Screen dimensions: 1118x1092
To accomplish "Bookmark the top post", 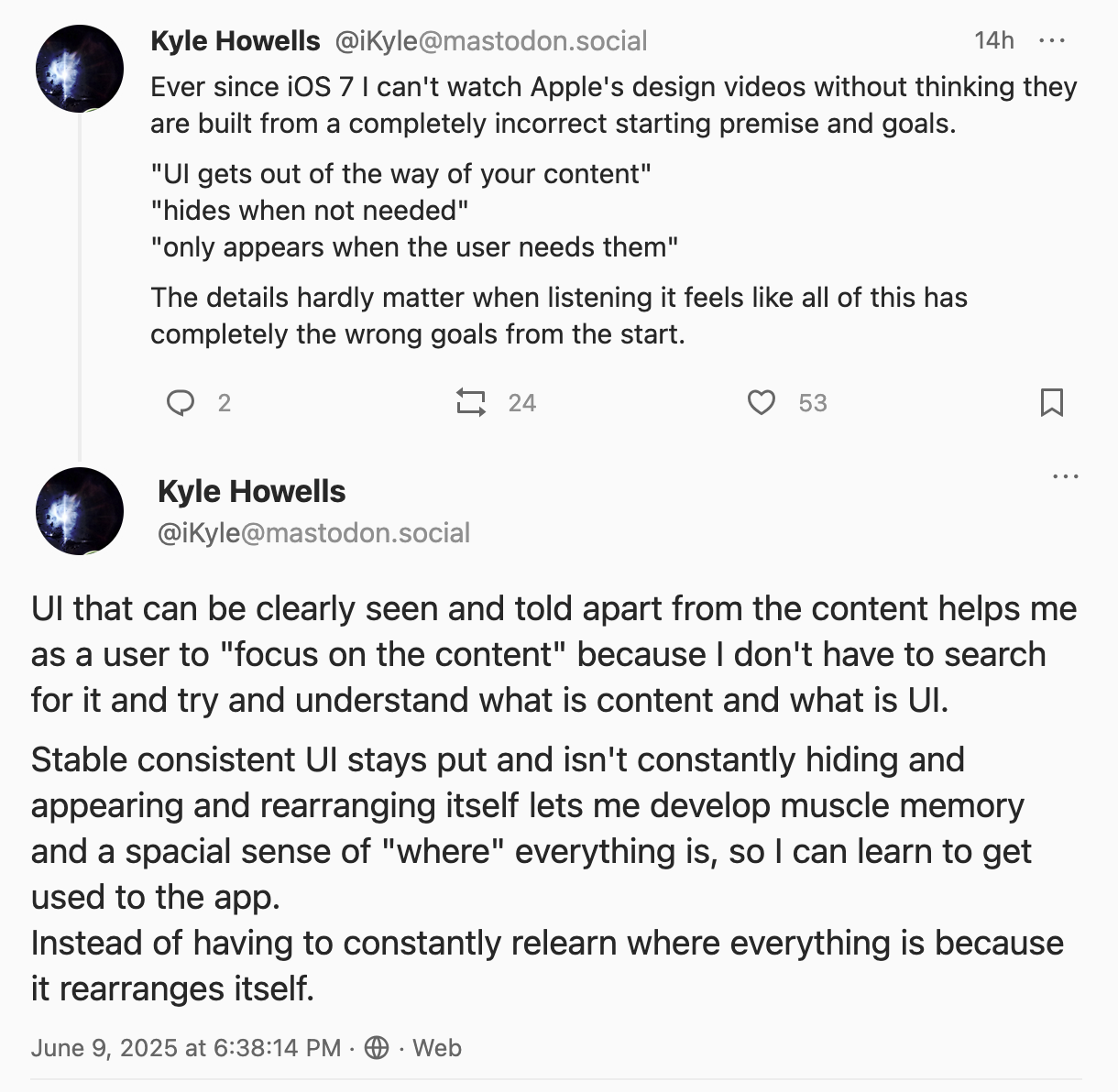I will (1051, 402).
